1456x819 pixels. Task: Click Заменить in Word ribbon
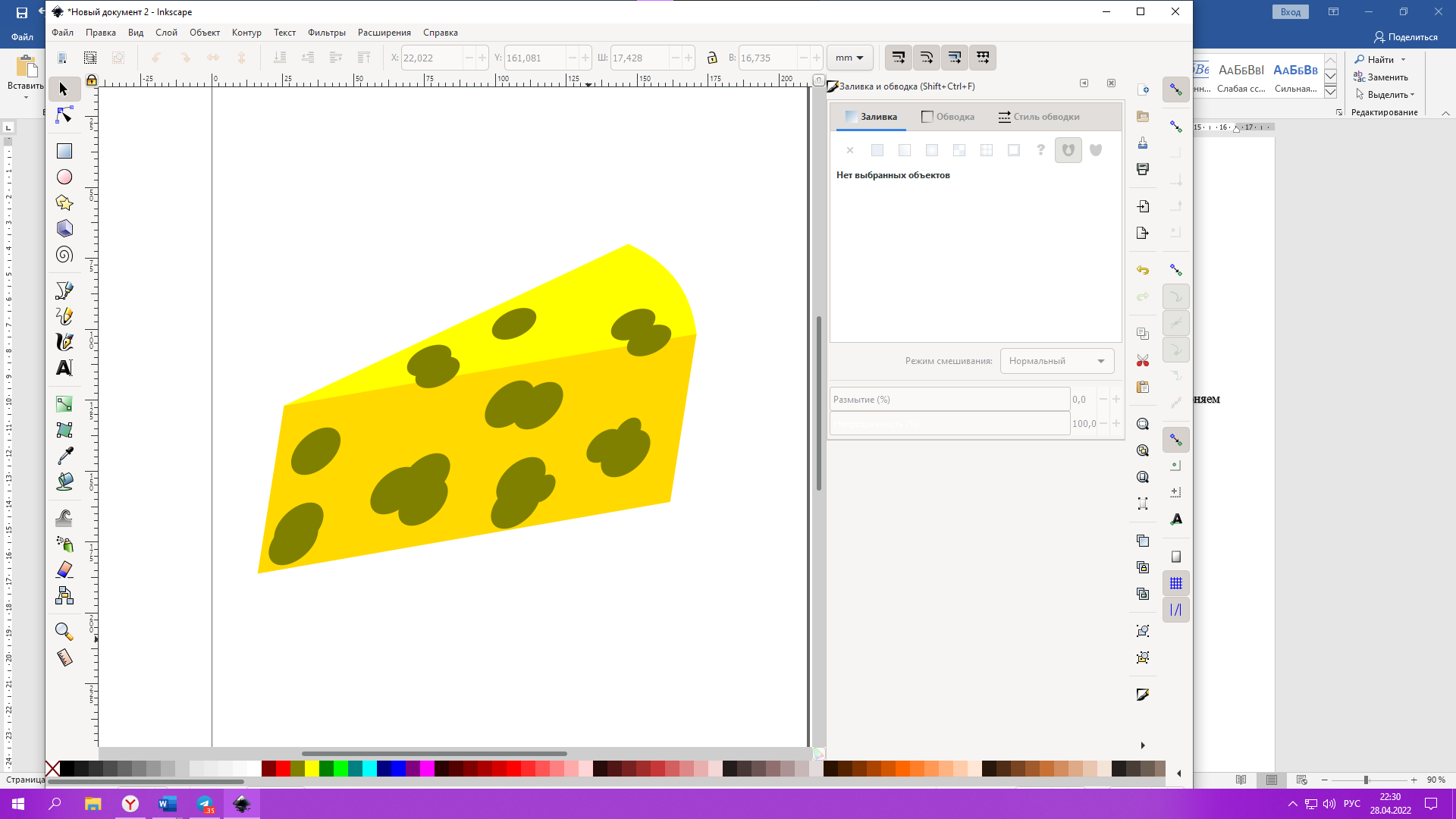click(1381, 77)
